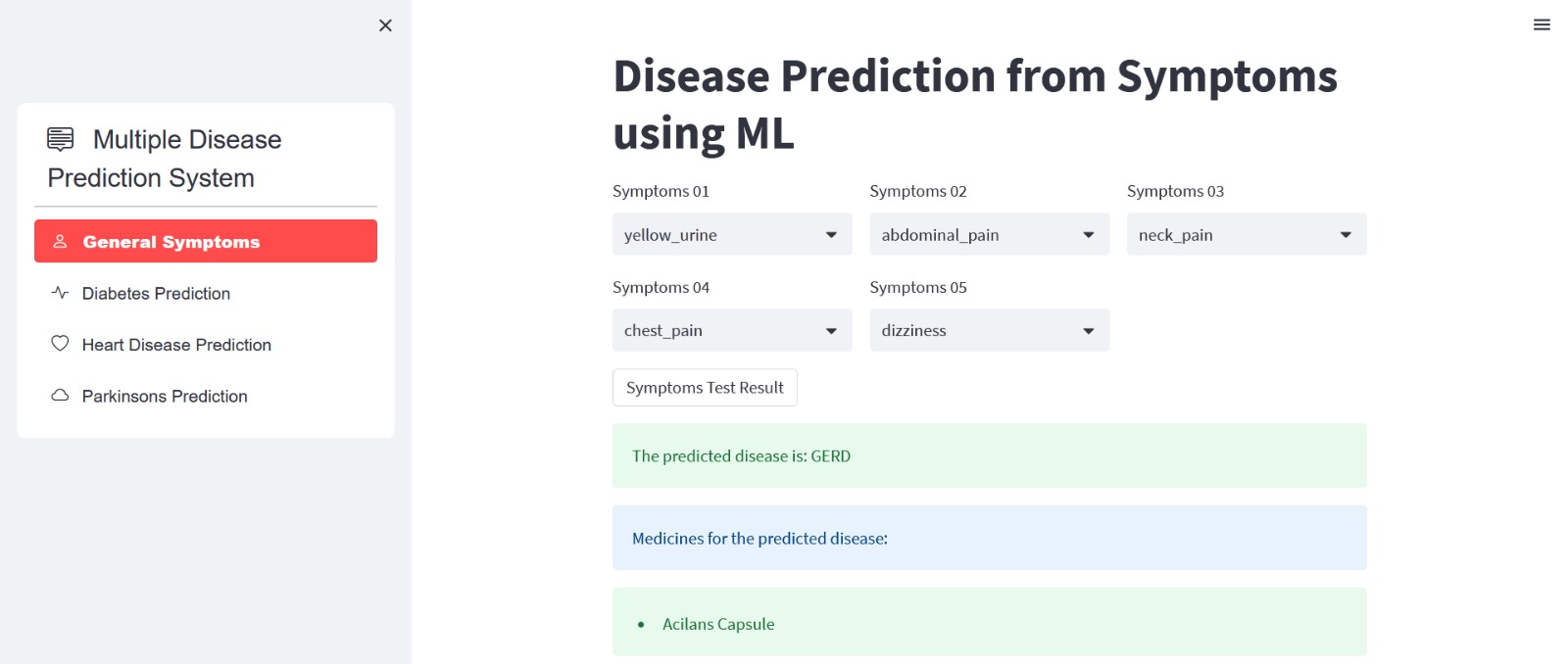The width and height of the screenshot is (1568, 664).
Task: Click the Acilans Capsule medicine entry
Action: tap(718, 624)
